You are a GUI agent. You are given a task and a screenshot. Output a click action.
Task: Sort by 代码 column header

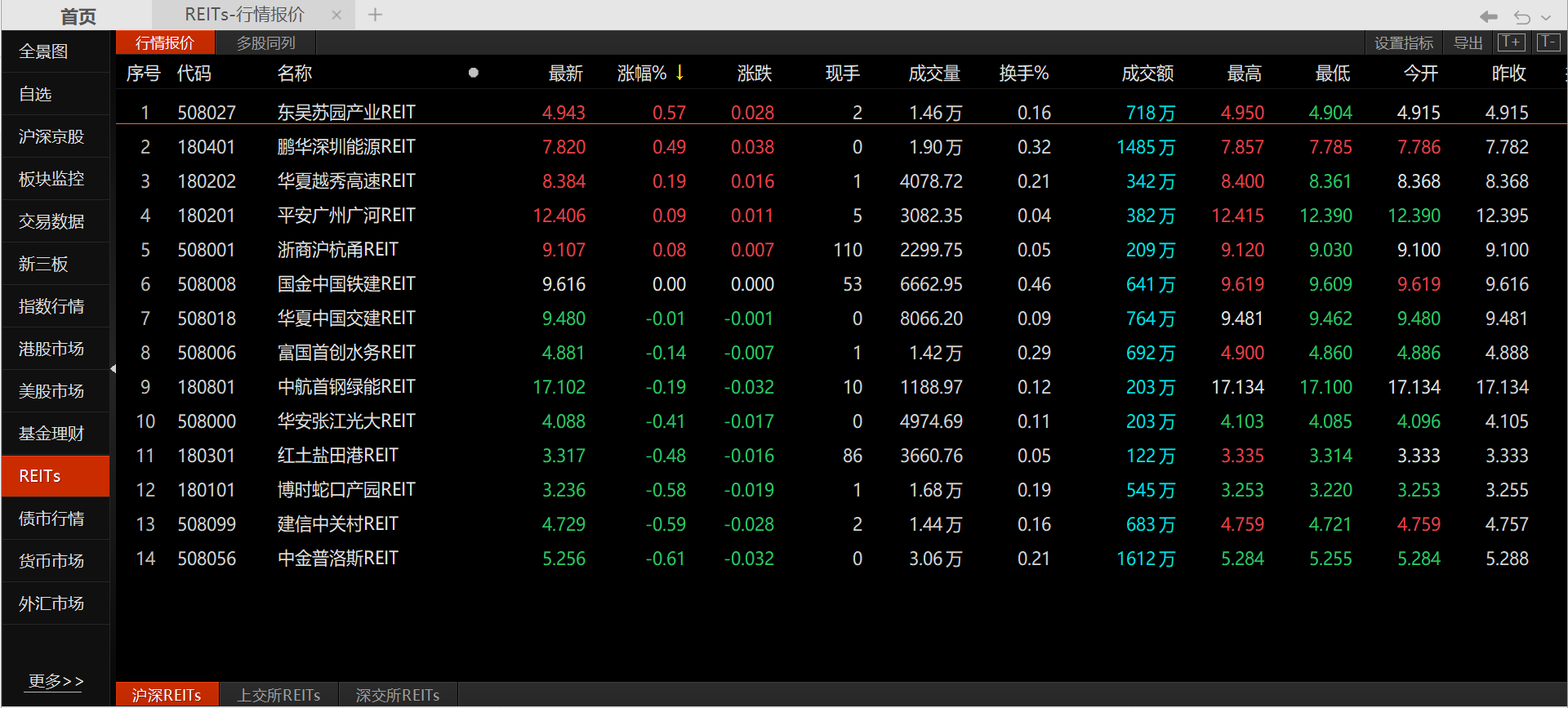(x=194, y=73)
